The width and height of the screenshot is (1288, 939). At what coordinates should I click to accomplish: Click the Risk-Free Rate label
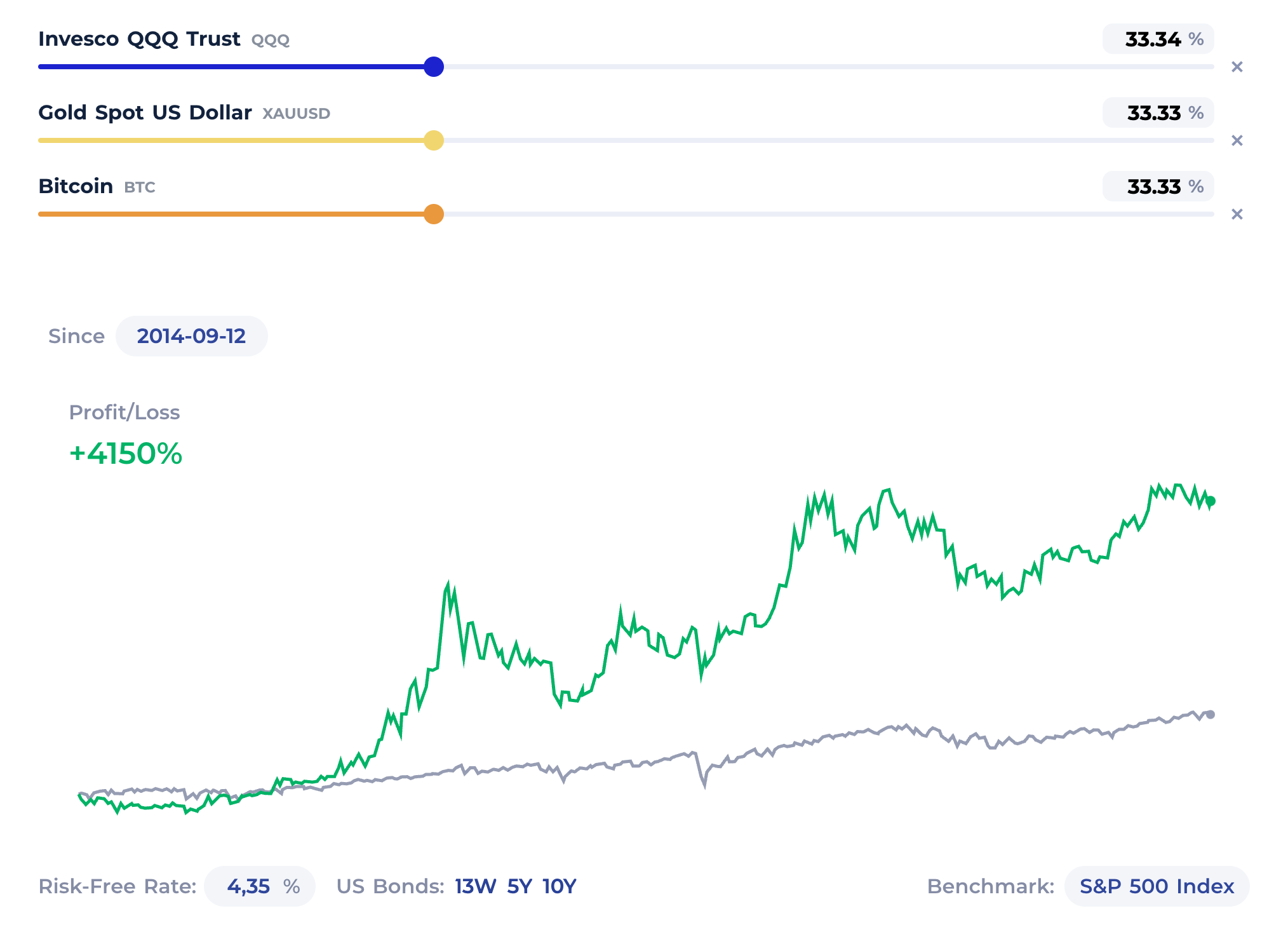(x=117, y=886)
